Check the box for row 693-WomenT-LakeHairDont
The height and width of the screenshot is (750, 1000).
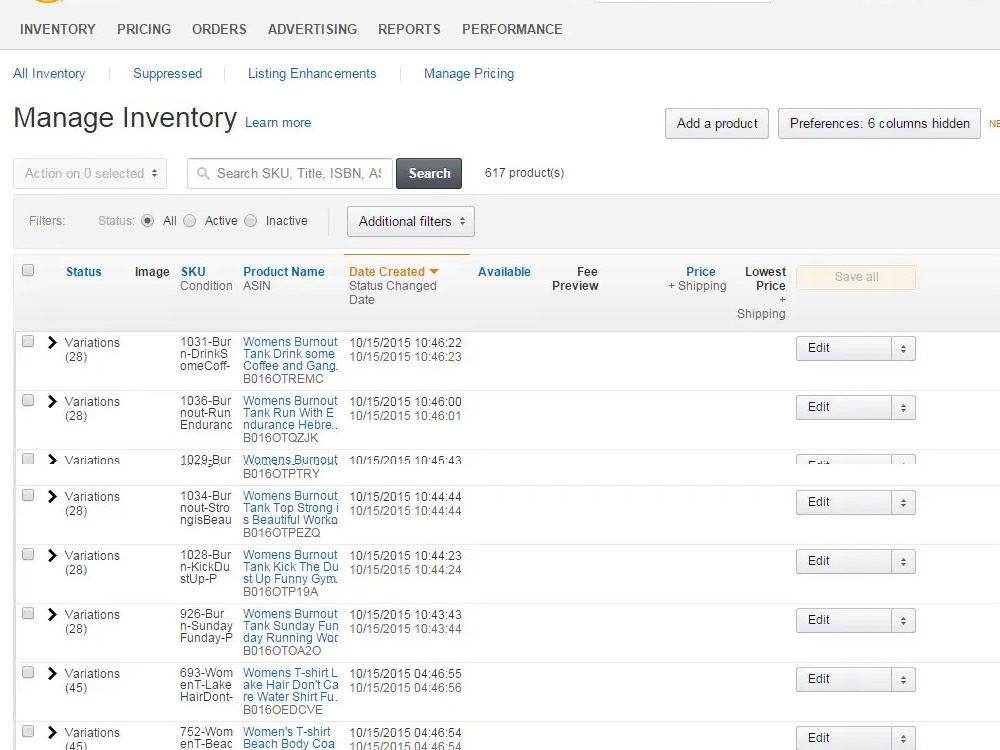(28, 672)
